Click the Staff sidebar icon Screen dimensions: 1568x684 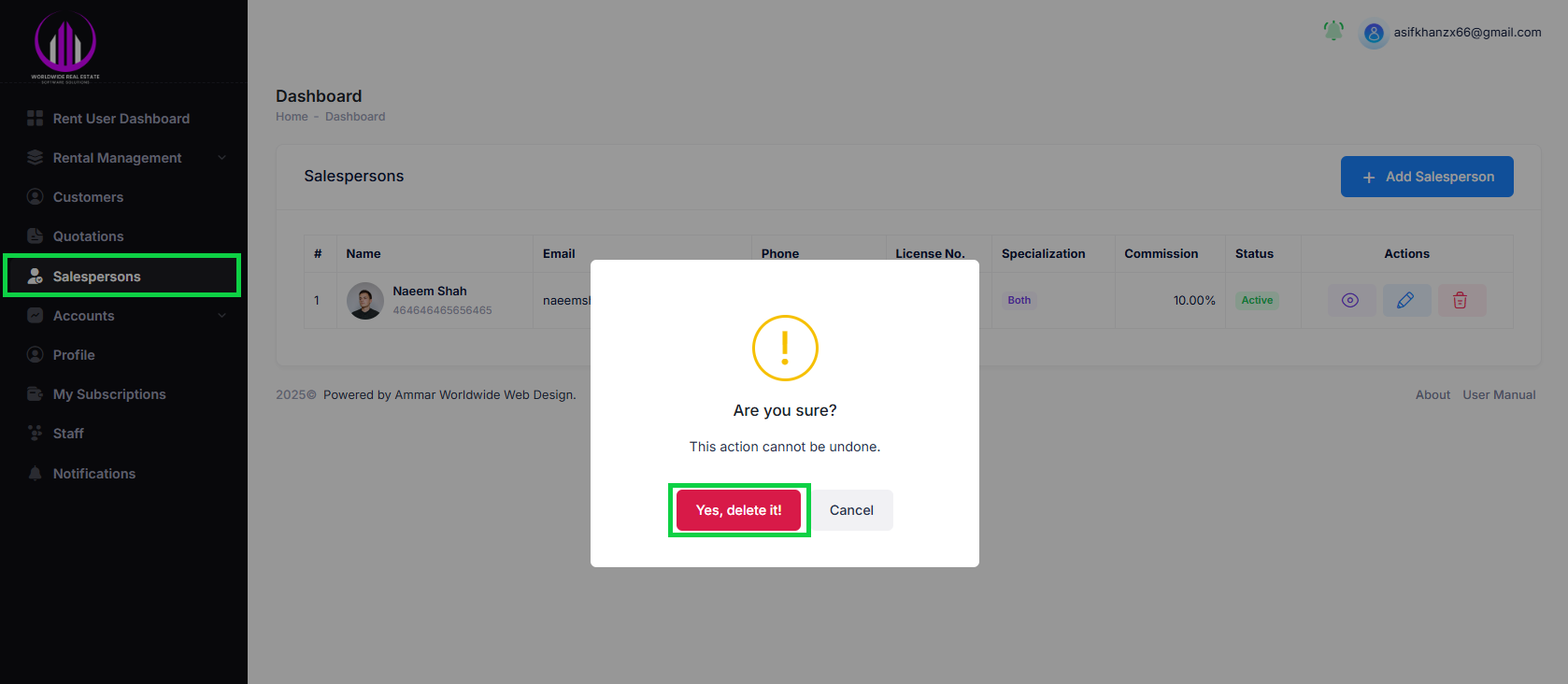pos(36,434)
